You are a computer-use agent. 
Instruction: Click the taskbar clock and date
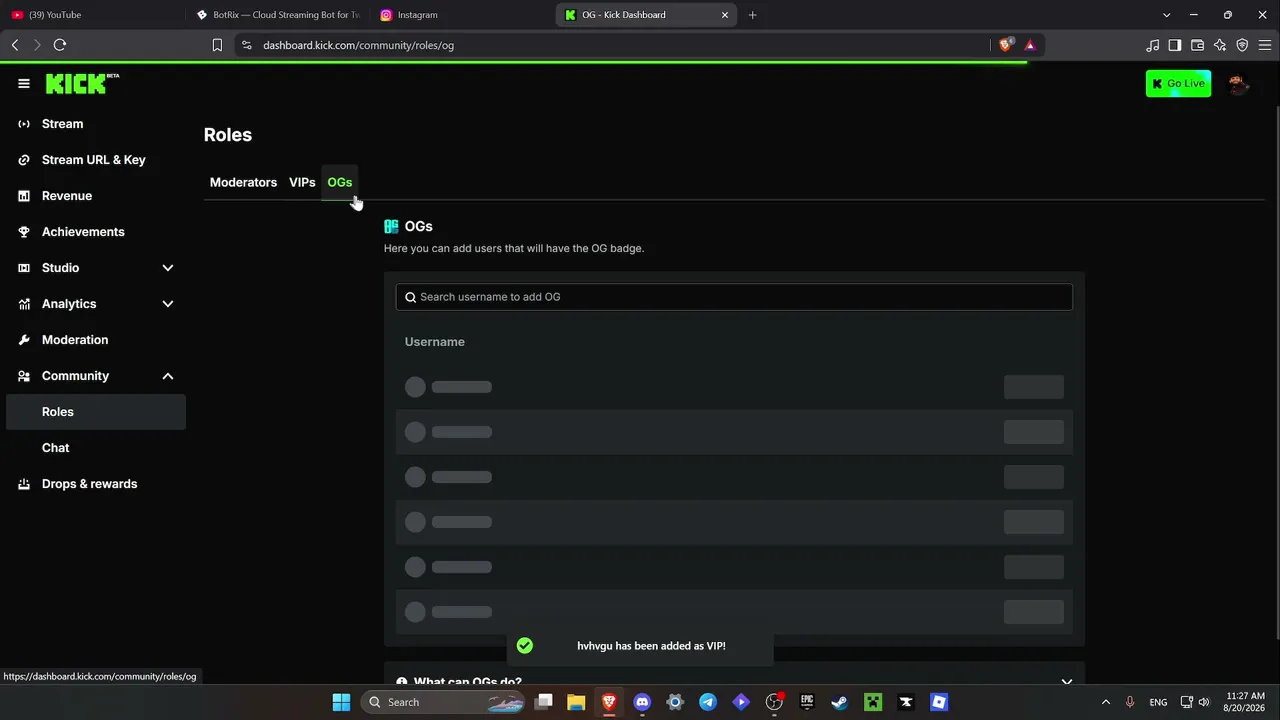tap(1245, 702)
